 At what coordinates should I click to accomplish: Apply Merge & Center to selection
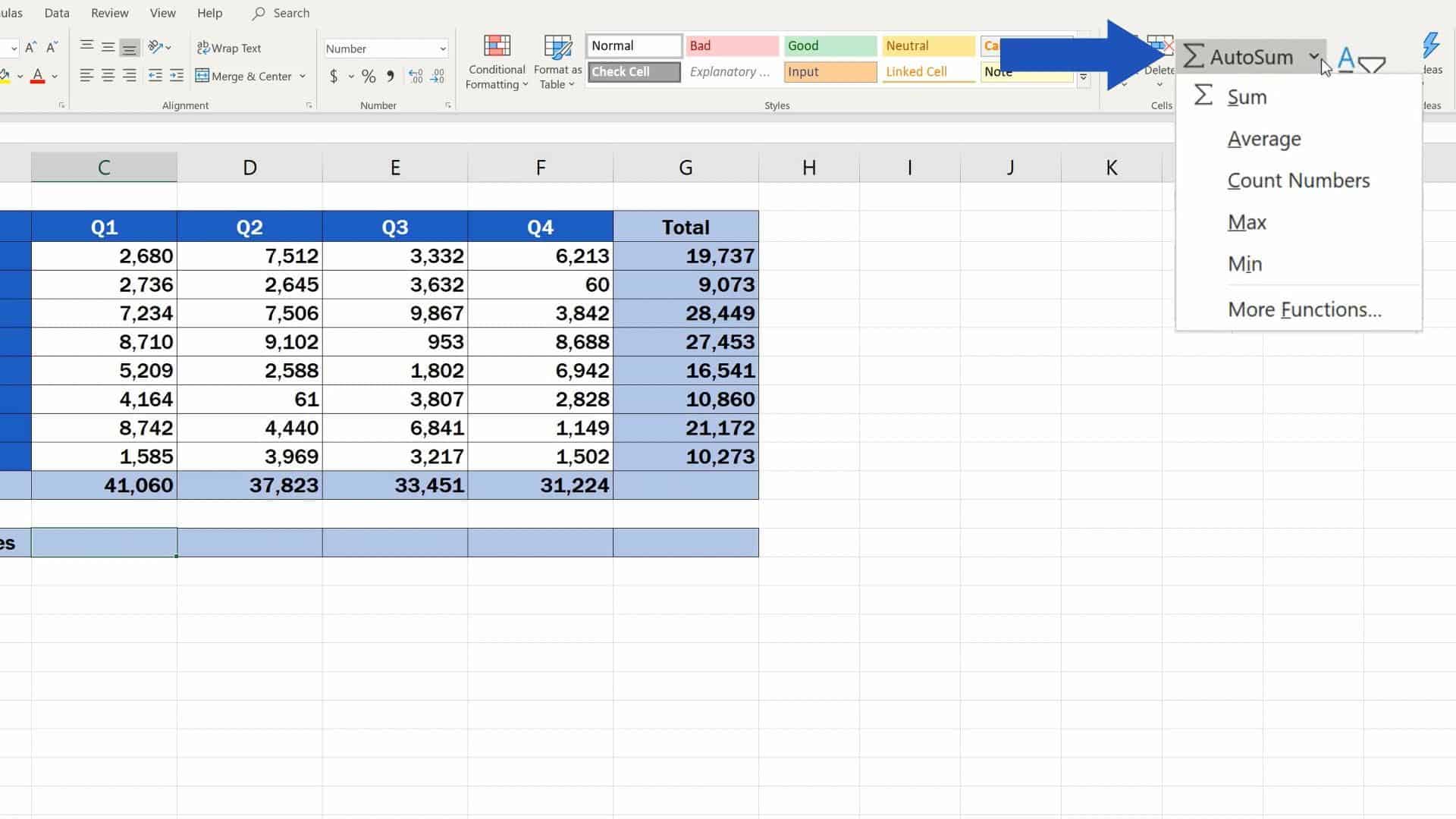coord(244,76)
